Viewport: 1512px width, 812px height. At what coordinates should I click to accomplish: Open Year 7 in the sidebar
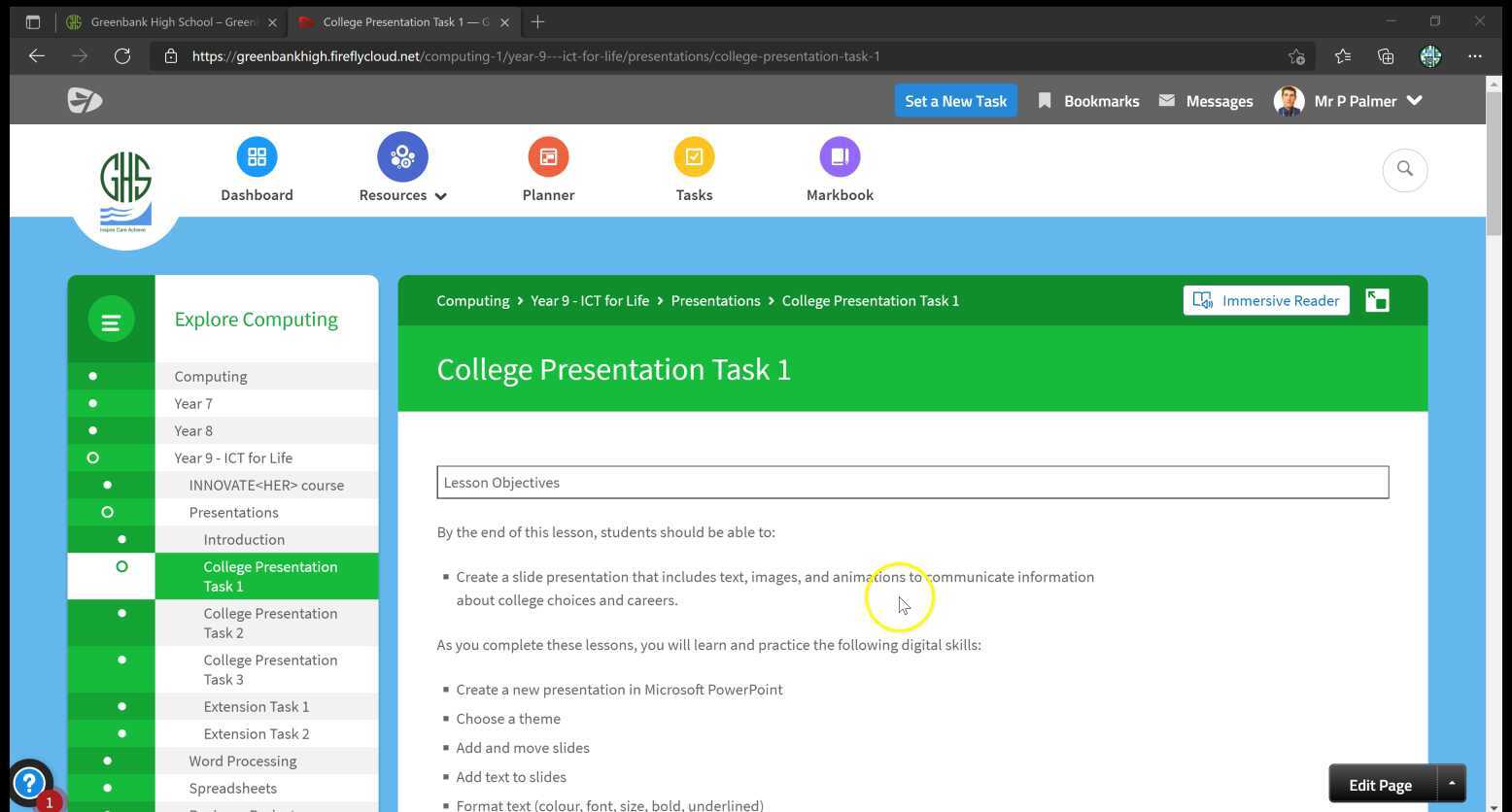(x=193, y=403)
